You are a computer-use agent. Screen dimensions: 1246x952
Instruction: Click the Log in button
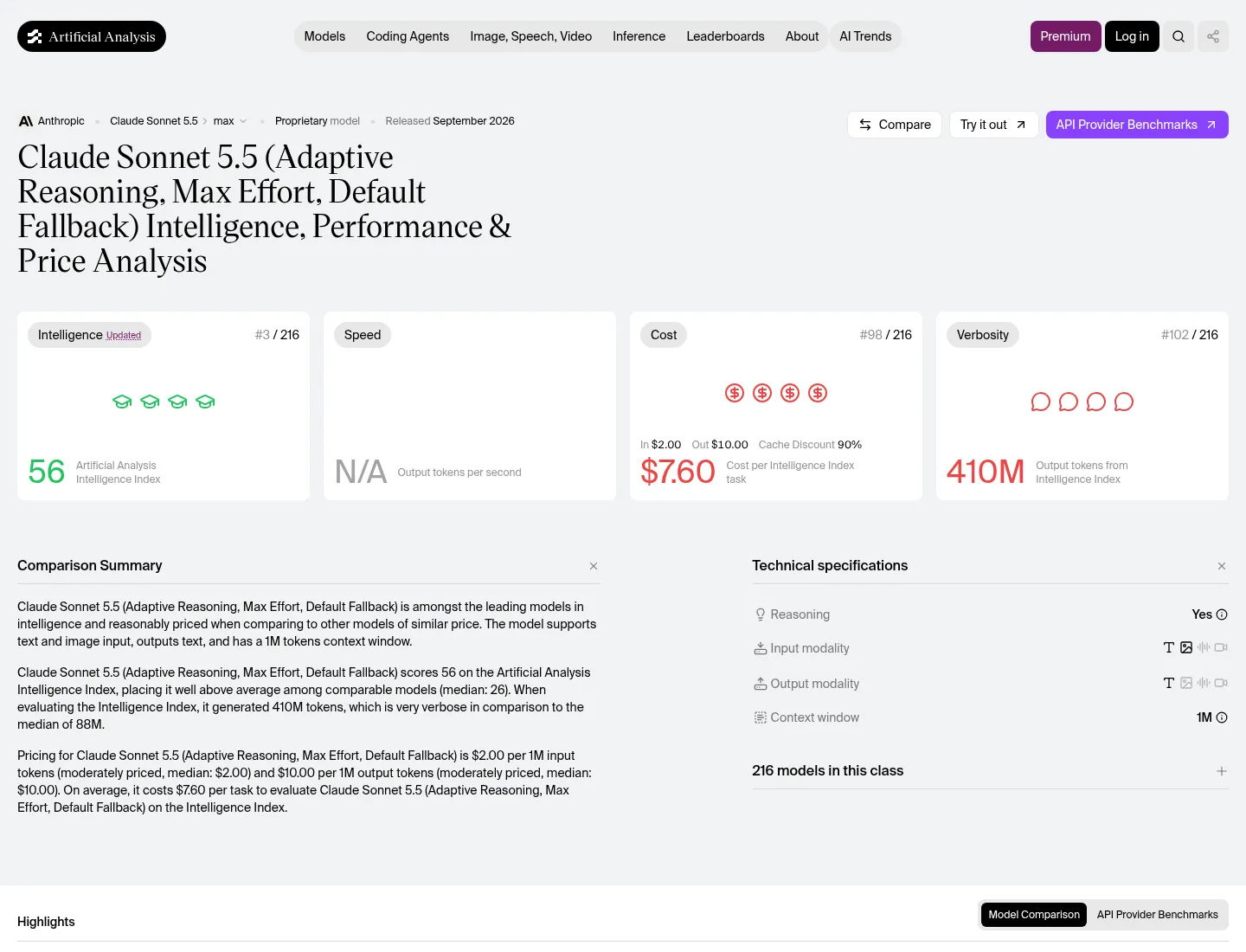tap(1132, 36)
